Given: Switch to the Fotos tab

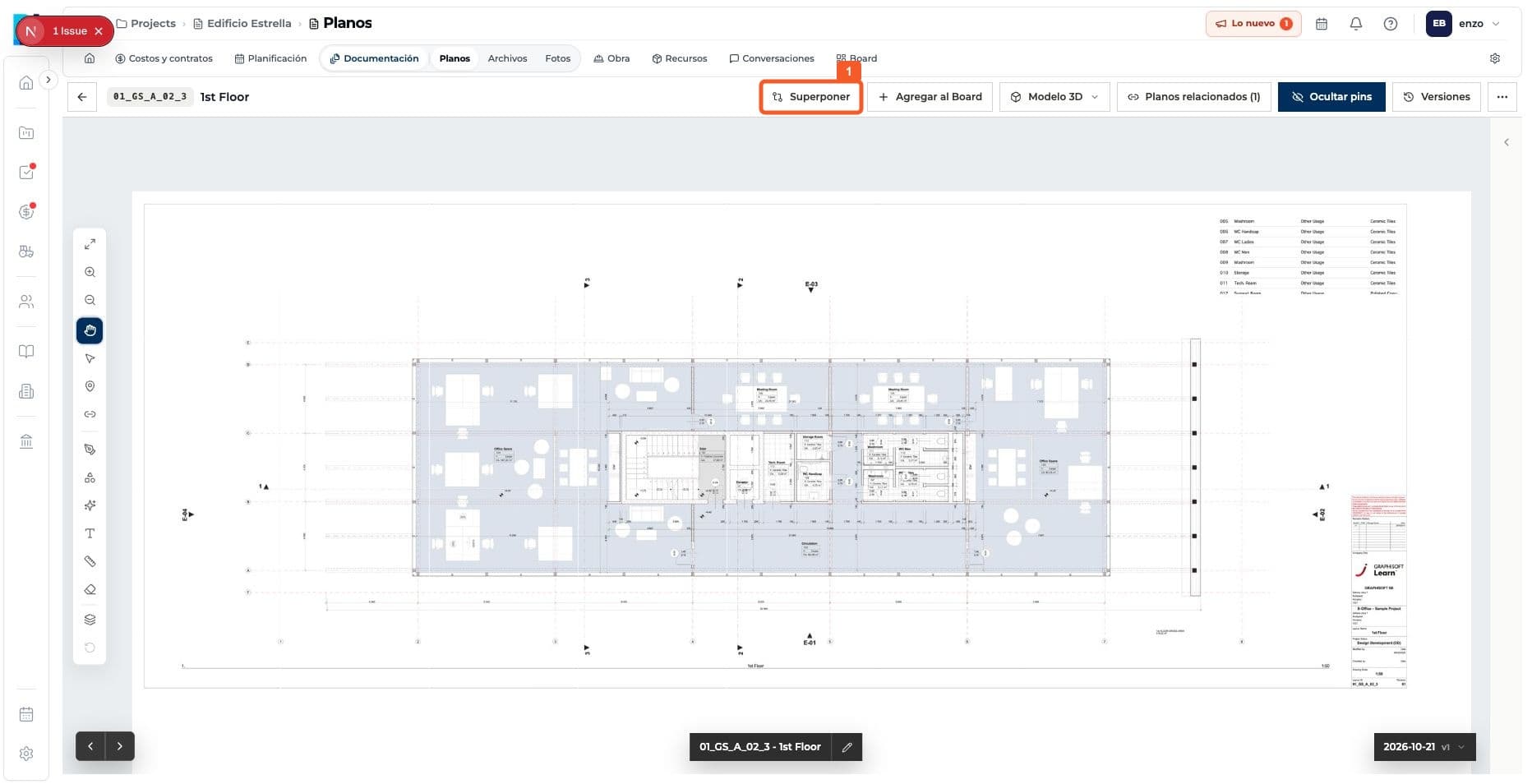Looking at the screenshot, I should [557, 58].
